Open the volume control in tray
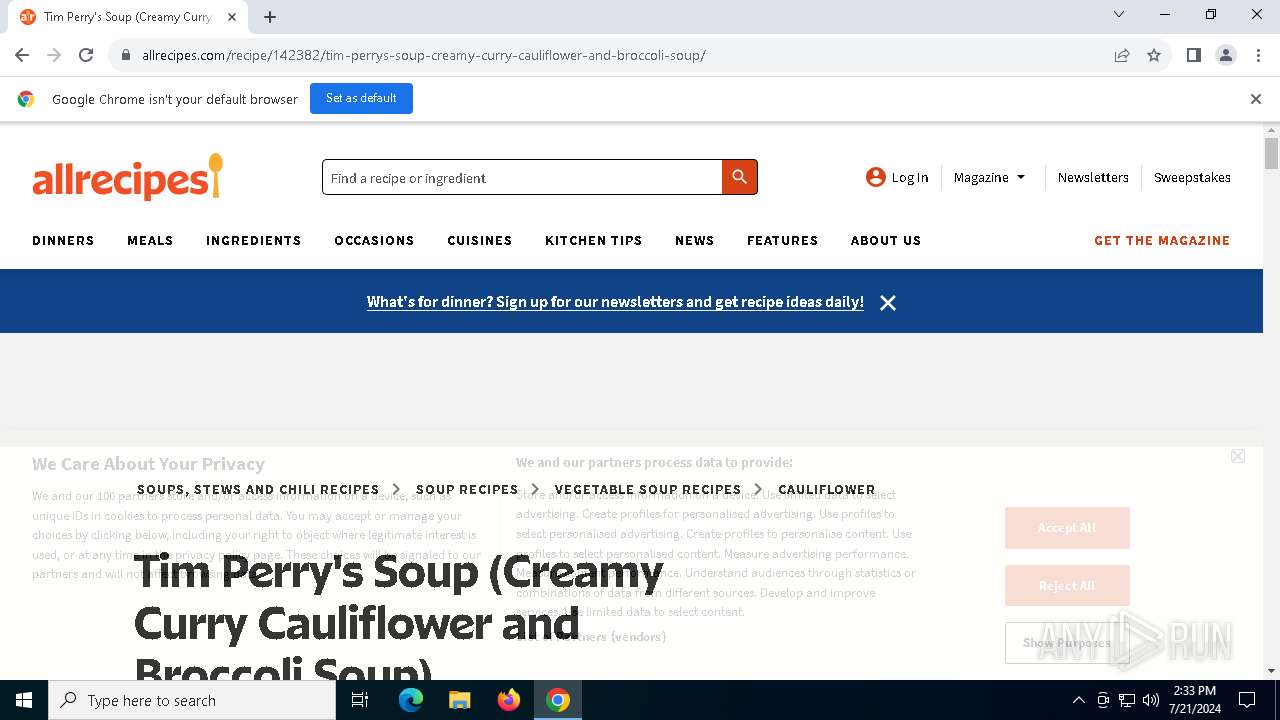This screenshot has height=720, width=1280. (x=1151, y=700)
